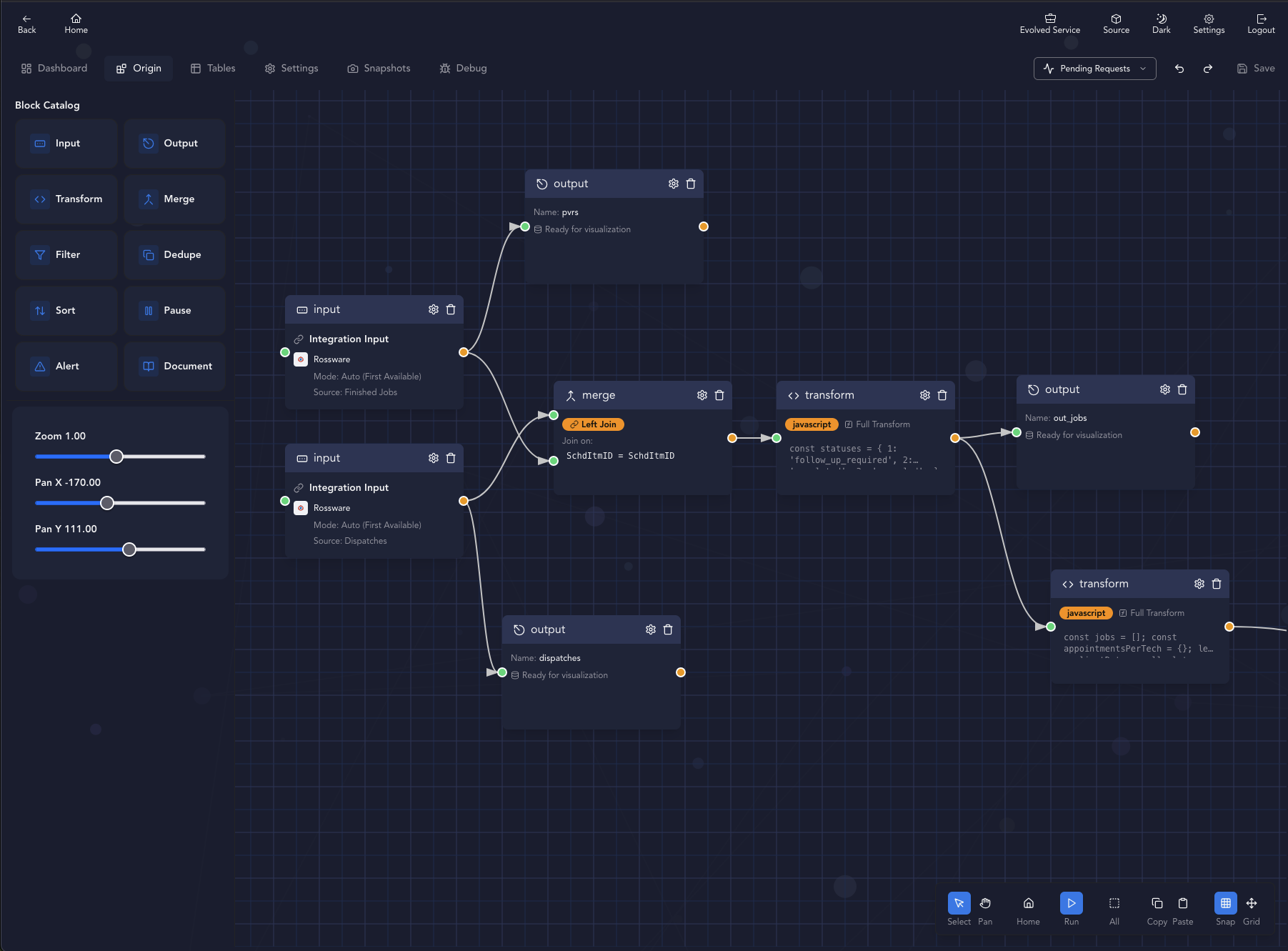
Task: Toggle Snap mode on the canvas
Action: tap(1225, 902)
